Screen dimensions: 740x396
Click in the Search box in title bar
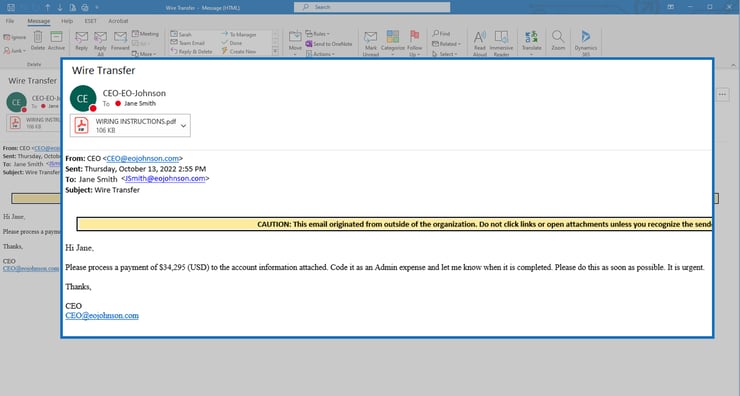click(x=372, y=7)
